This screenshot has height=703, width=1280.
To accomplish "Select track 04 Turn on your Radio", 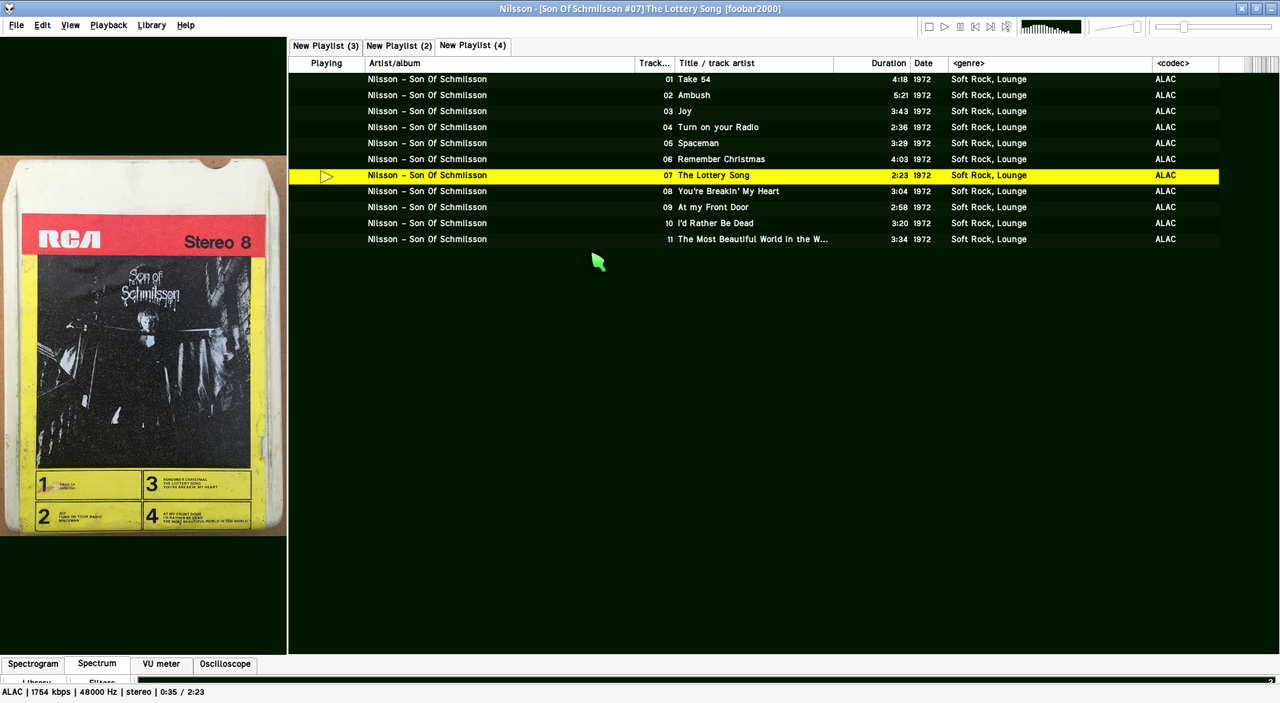I will [754, 128].
